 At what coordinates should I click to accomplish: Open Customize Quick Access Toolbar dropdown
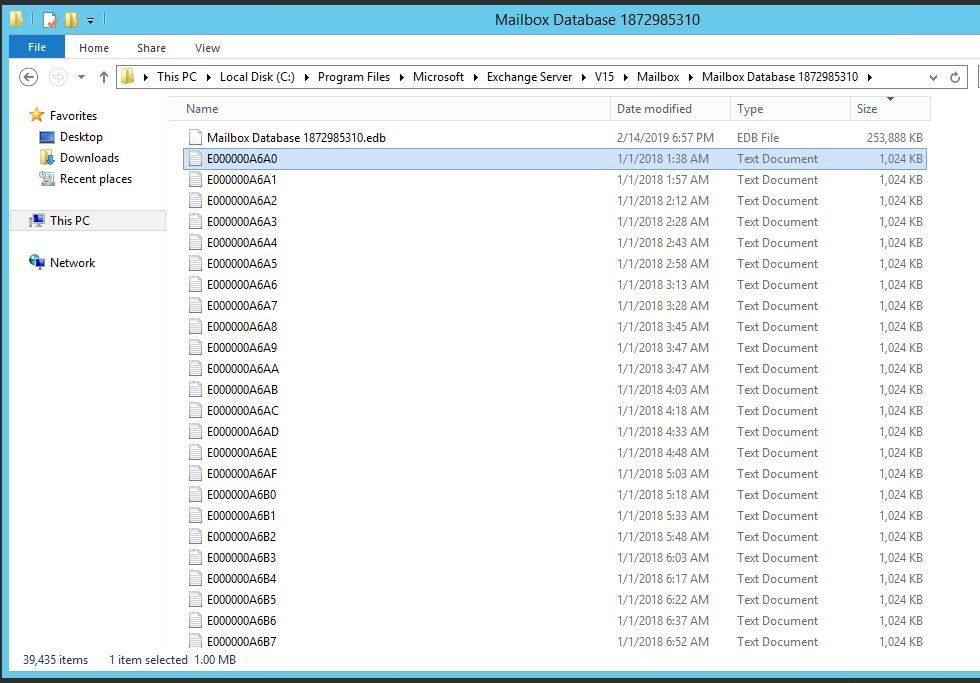point(91,21)
